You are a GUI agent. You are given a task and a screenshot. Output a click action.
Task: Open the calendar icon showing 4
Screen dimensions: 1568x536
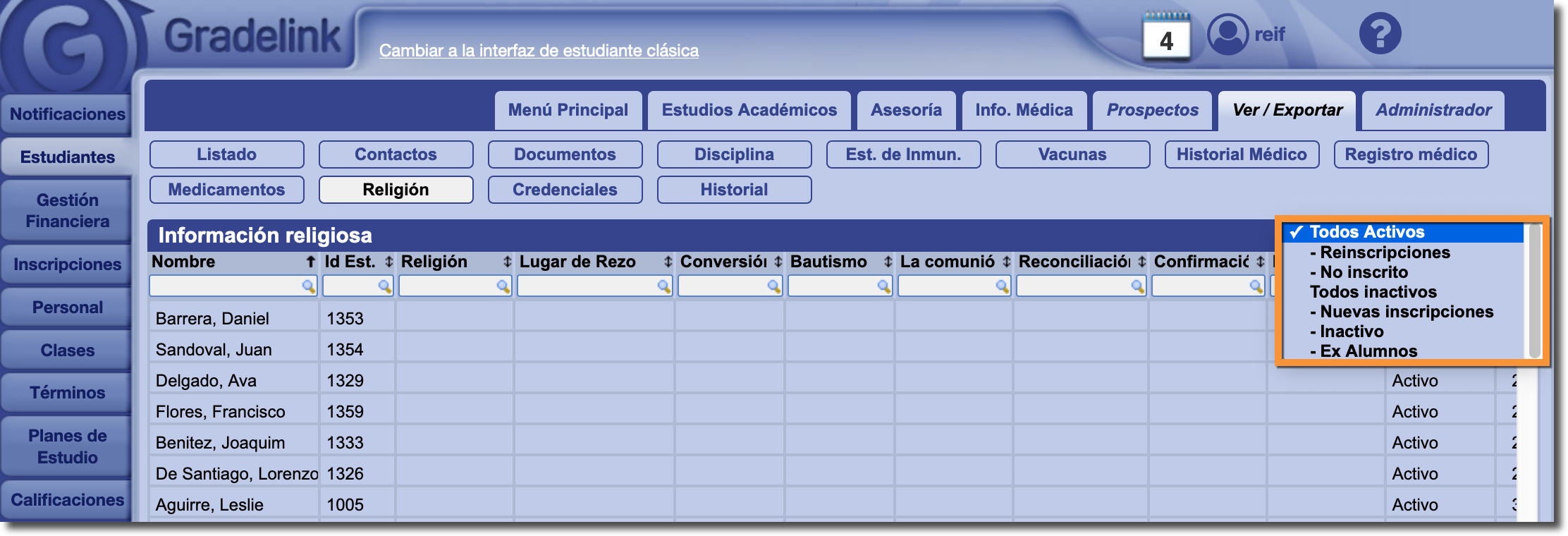click(x=1166, y=37)
